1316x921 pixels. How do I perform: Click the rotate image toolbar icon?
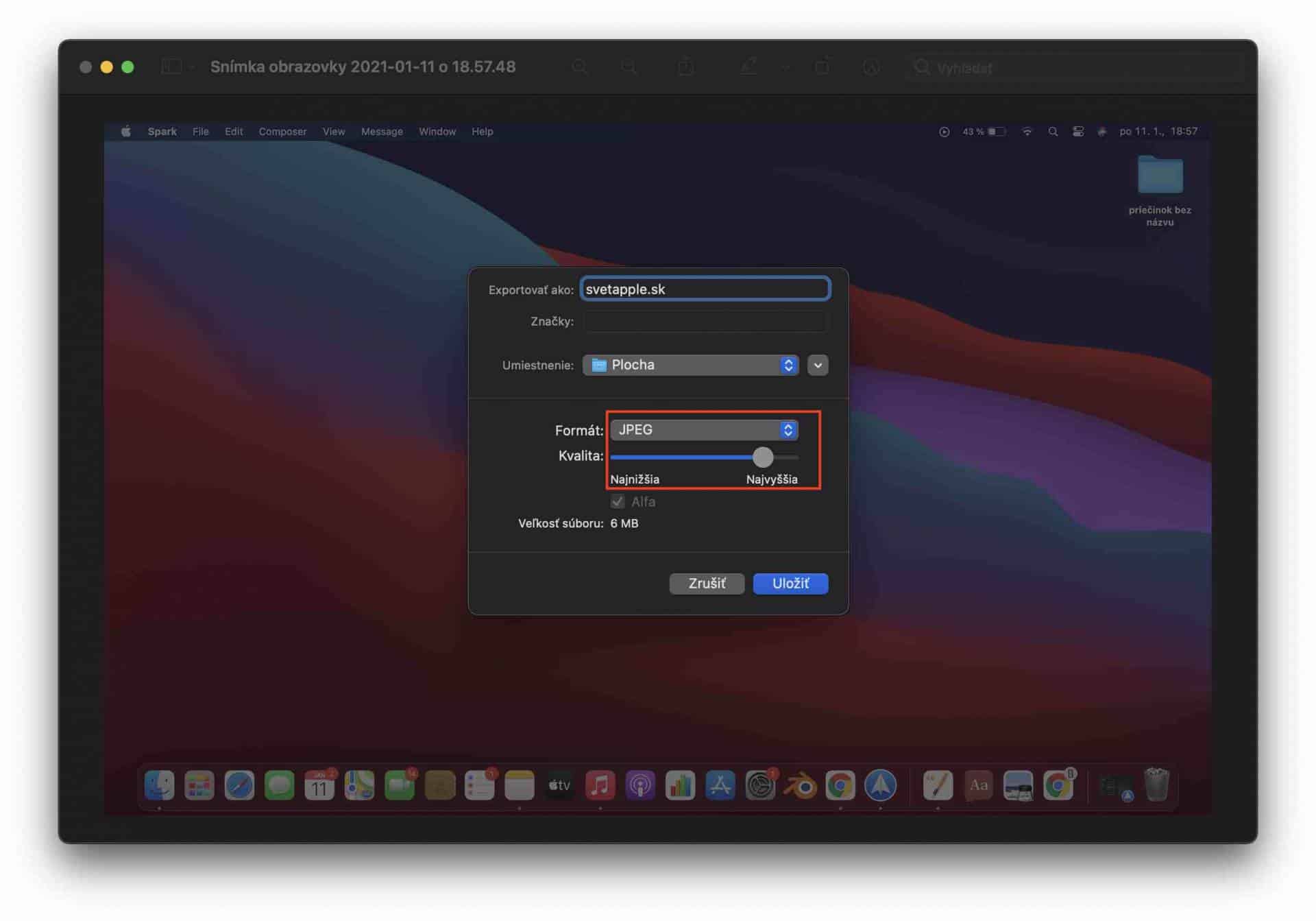tap(822, 67)
